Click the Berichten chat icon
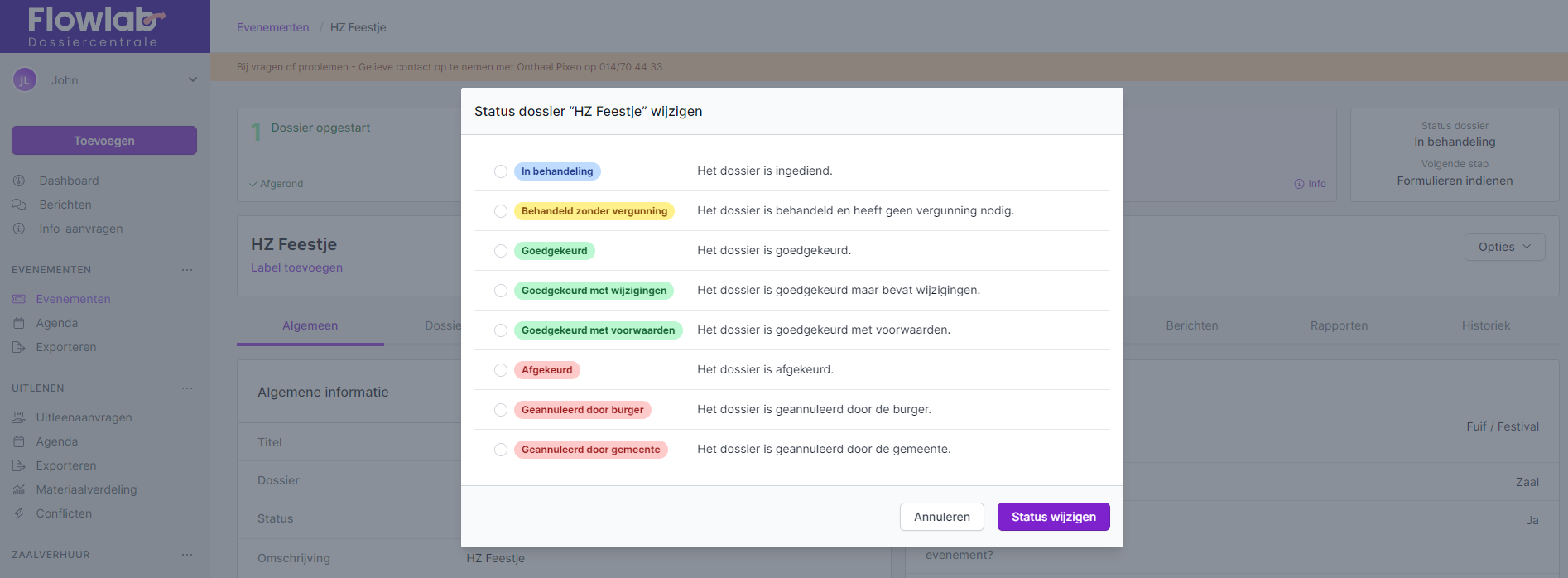Image resolution: width=1568 pixels, height=578 pixels. pos(19,205)
